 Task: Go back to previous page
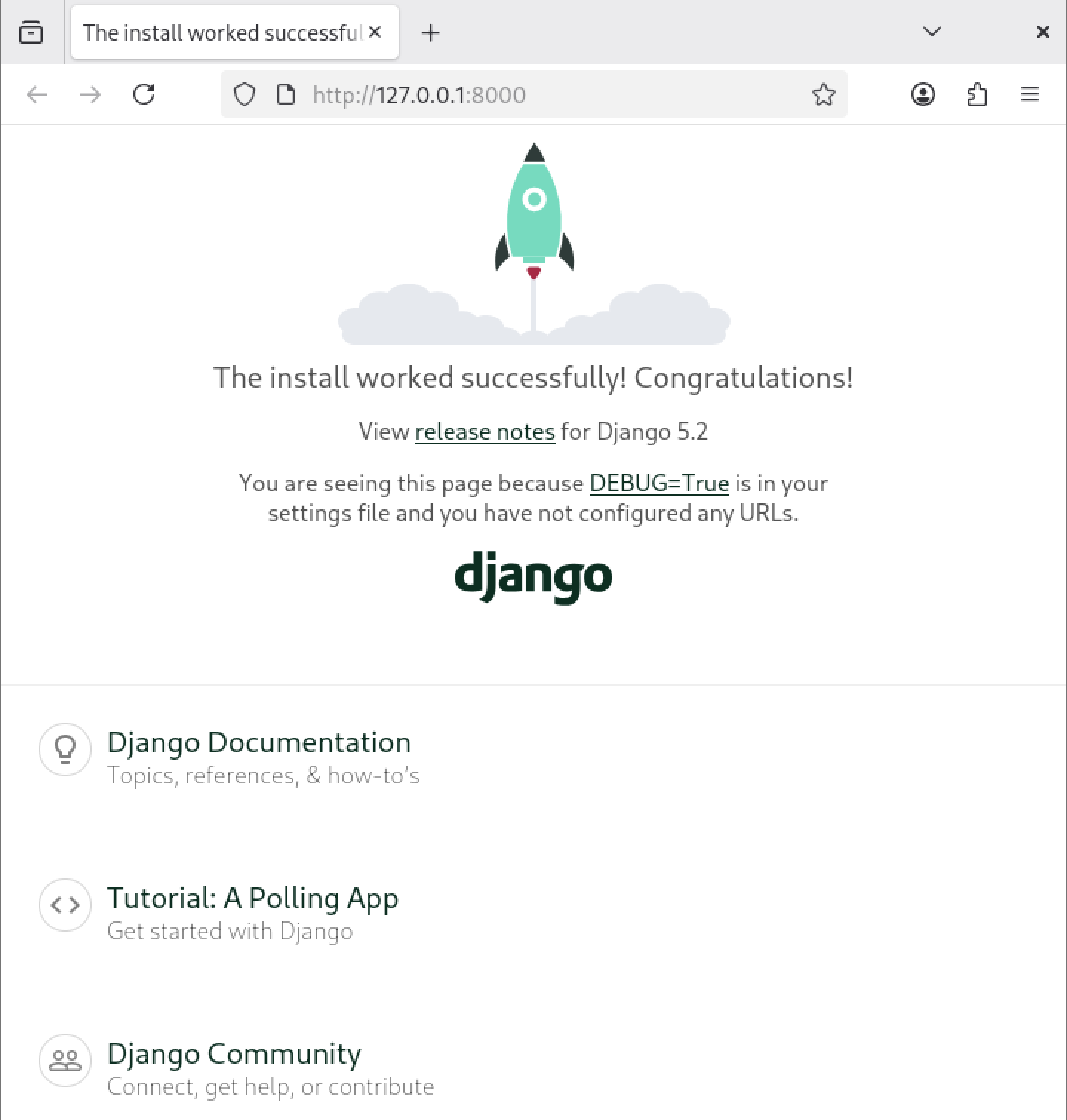pos(37,94)
